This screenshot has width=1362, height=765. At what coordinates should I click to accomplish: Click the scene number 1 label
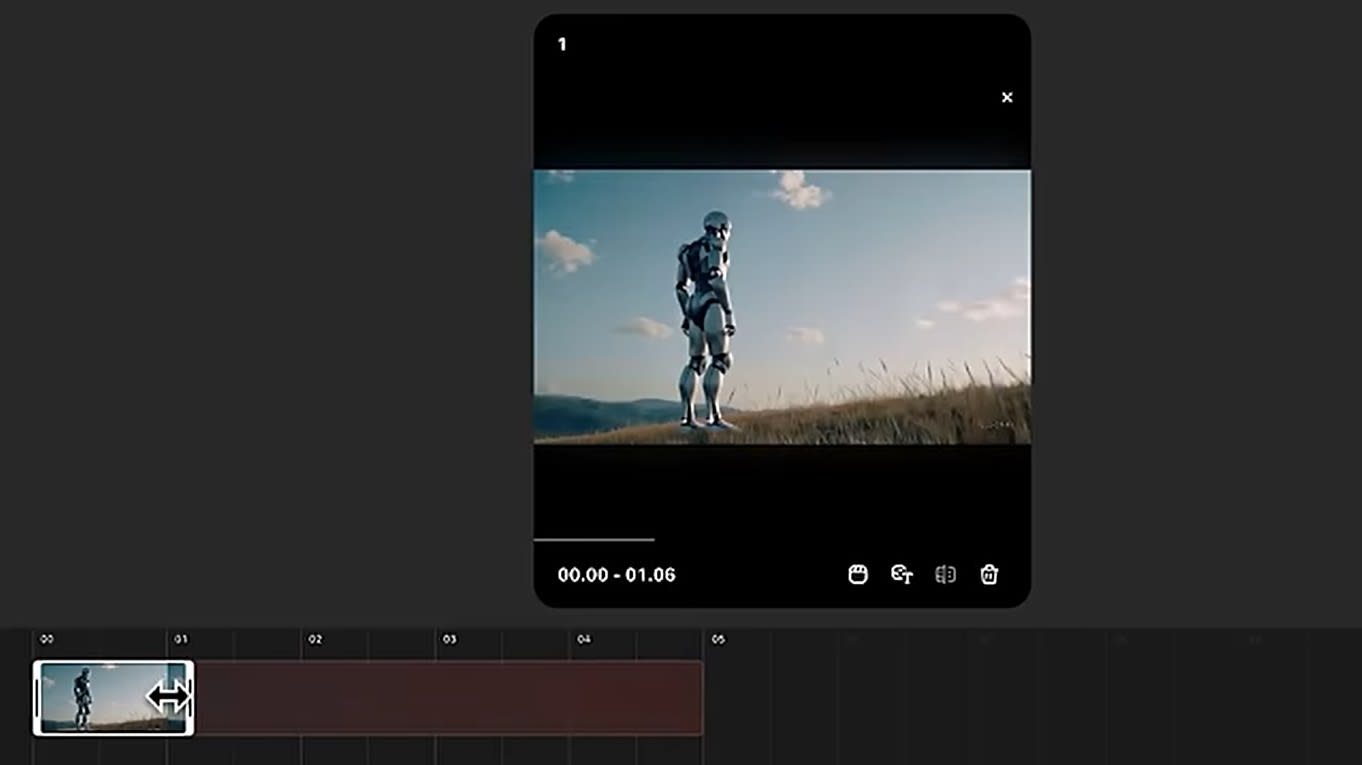(562, 44)
